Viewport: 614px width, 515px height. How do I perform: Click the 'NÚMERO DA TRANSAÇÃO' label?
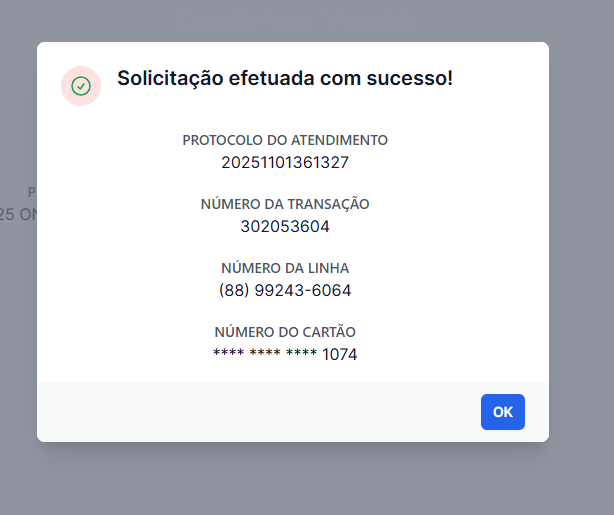[x=285, y=204]
